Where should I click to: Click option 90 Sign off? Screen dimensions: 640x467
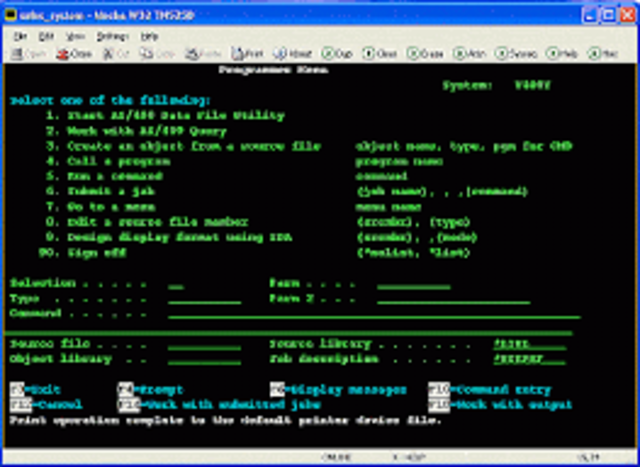(82, 253)
